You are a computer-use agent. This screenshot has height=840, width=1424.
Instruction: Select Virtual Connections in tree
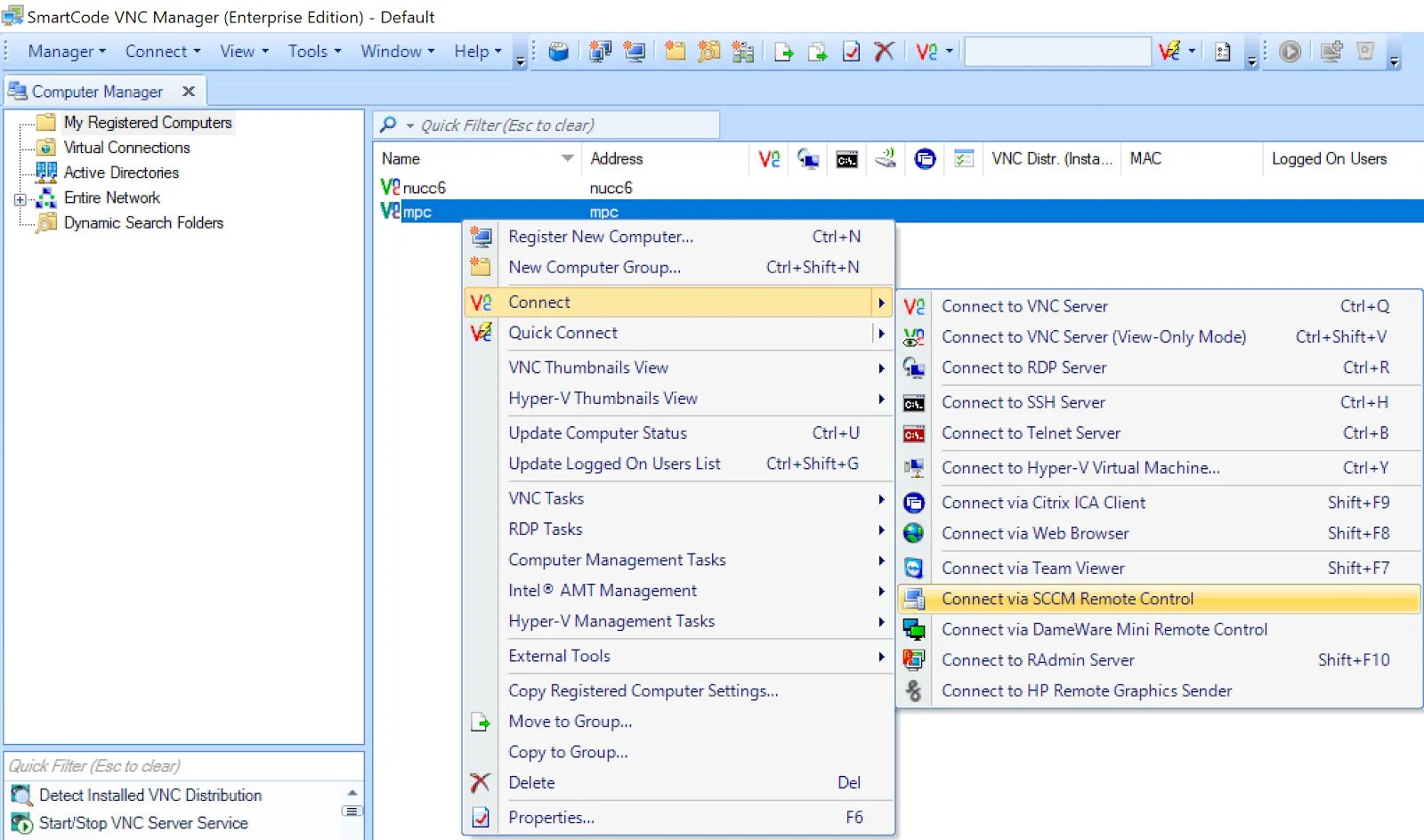tap(127, 148)
